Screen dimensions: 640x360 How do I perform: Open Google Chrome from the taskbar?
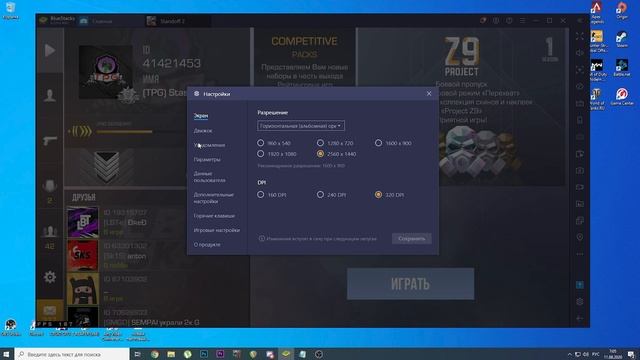tap(155, 354)
